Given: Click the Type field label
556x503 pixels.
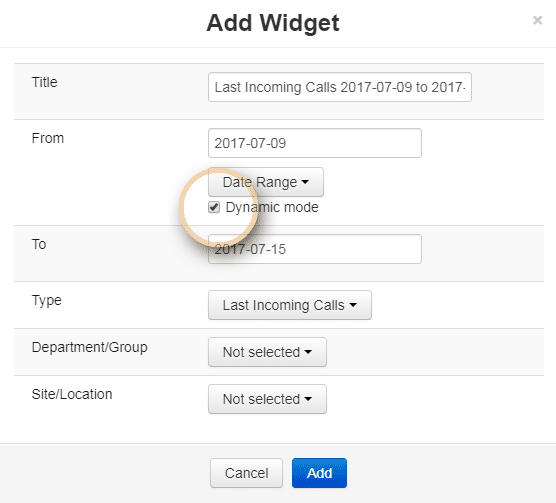Looking at the screenshot, I should [46, 301].
